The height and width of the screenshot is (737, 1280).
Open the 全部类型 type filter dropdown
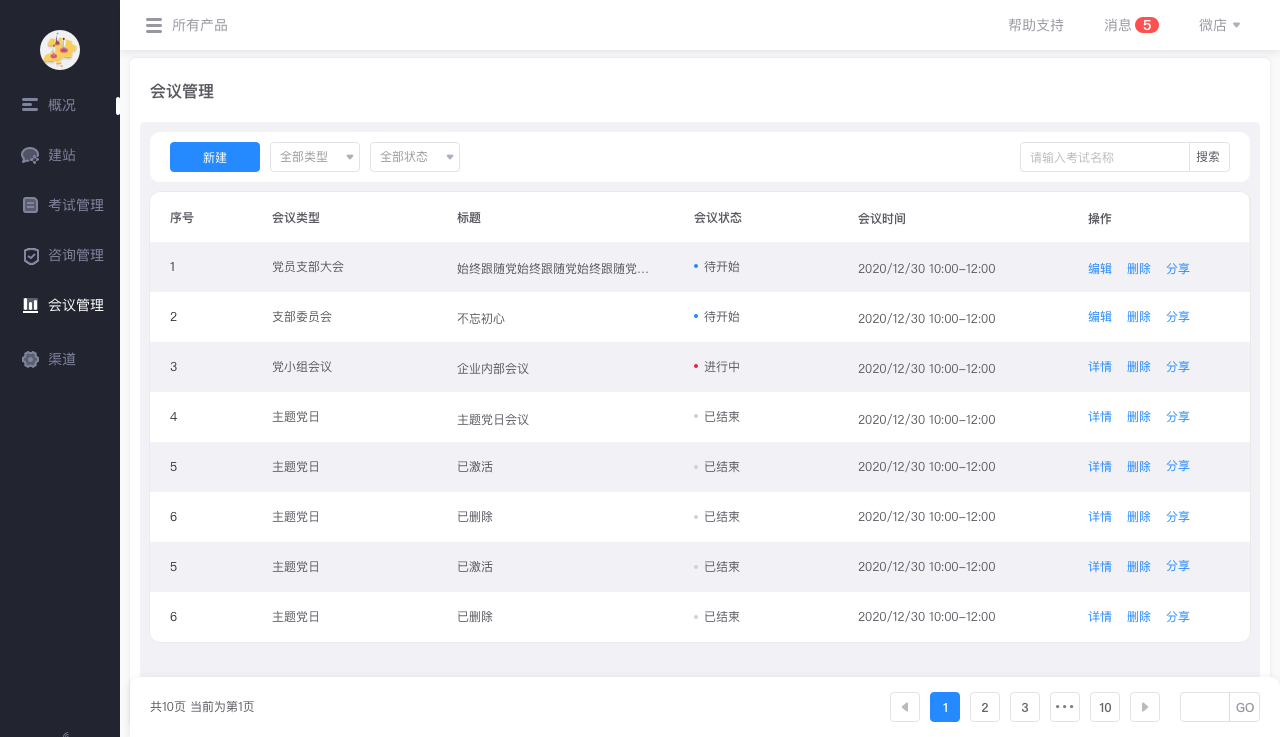pos(314,157)
